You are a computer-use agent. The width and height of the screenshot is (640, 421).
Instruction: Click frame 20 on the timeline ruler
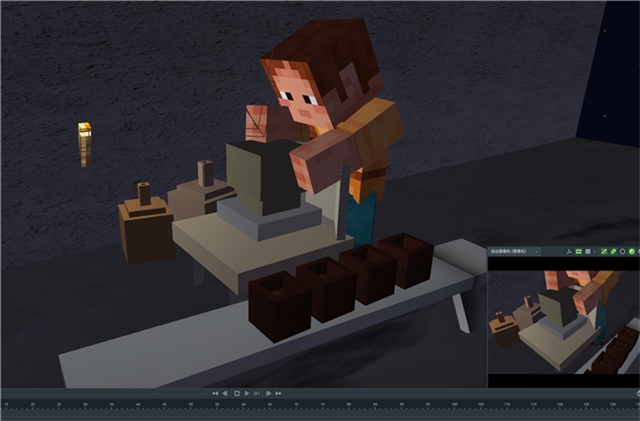(x=33, y=404)
